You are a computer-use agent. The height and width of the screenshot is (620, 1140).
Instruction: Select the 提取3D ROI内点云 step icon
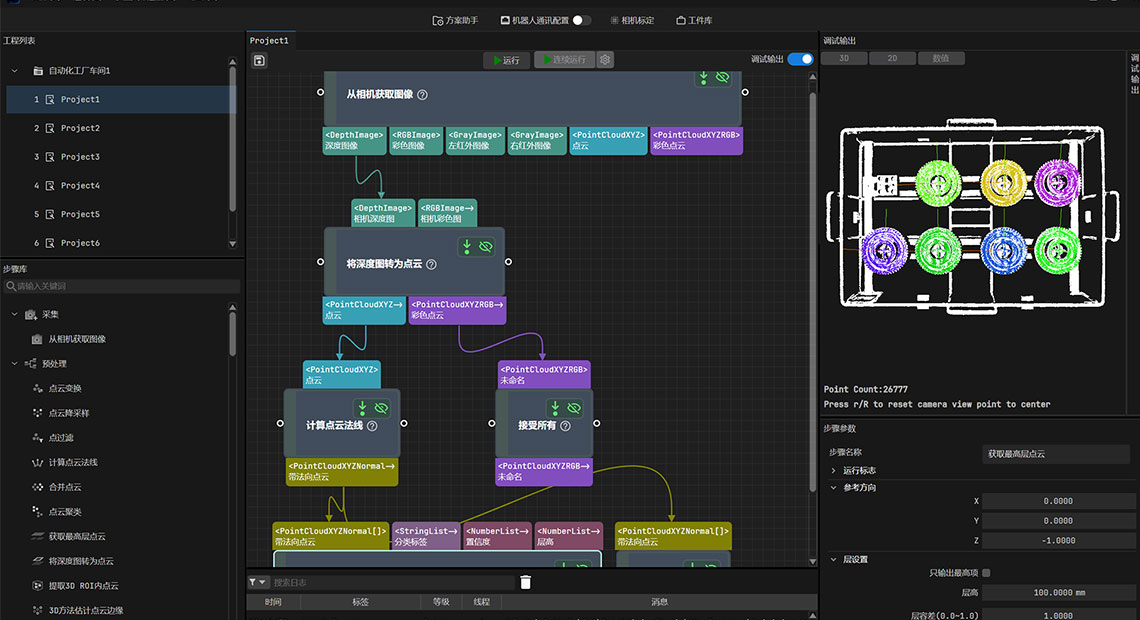coord(38,586)
